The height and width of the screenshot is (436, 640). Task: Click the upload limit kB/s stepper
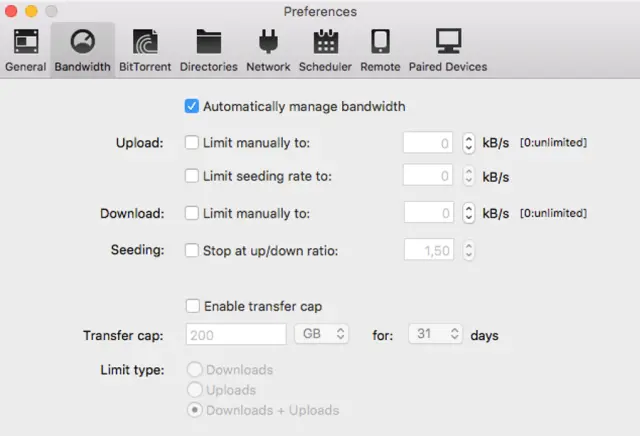468,143
